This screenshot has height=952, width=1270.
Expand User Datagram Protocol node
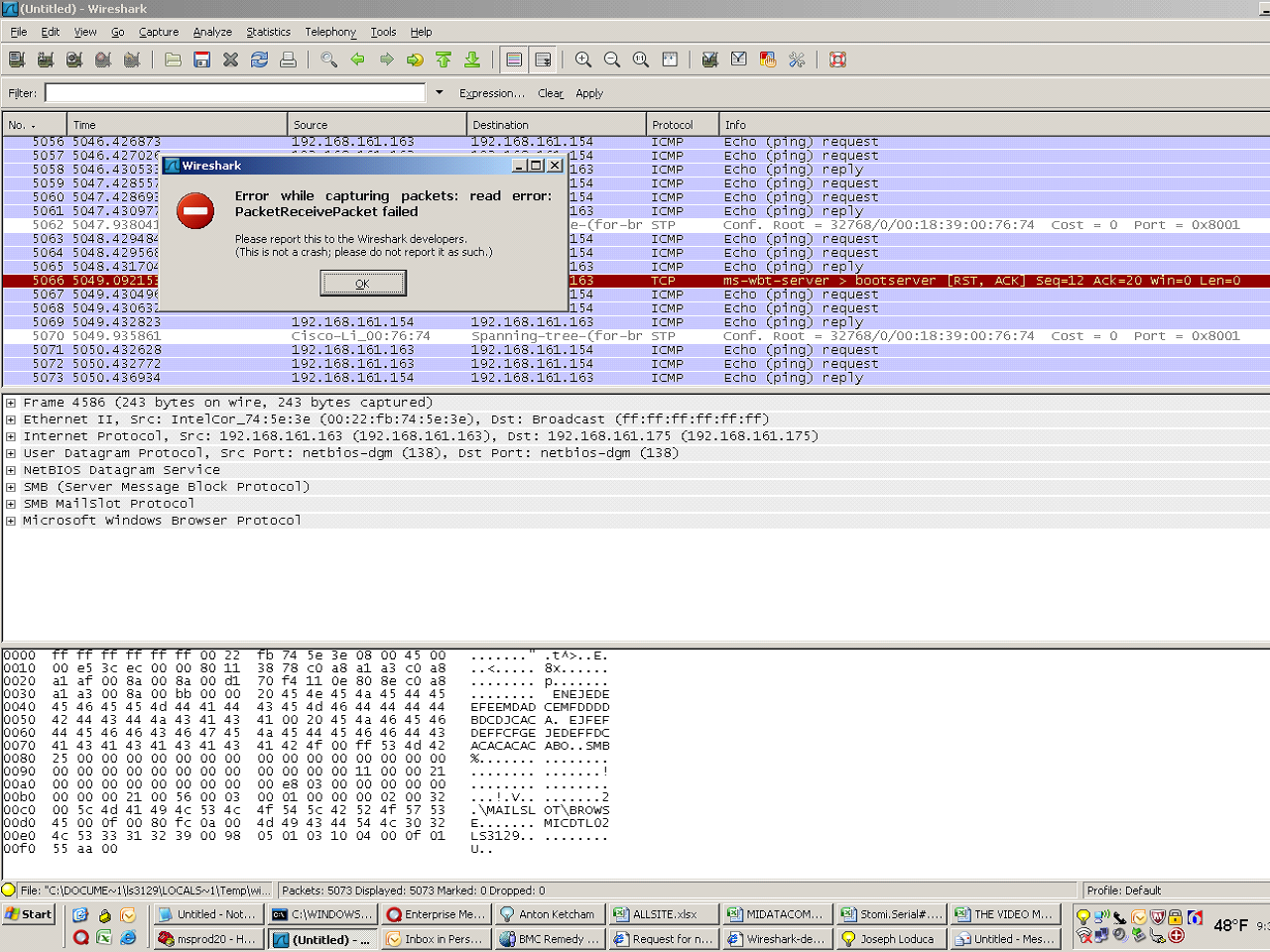click(x=11, y=453)
